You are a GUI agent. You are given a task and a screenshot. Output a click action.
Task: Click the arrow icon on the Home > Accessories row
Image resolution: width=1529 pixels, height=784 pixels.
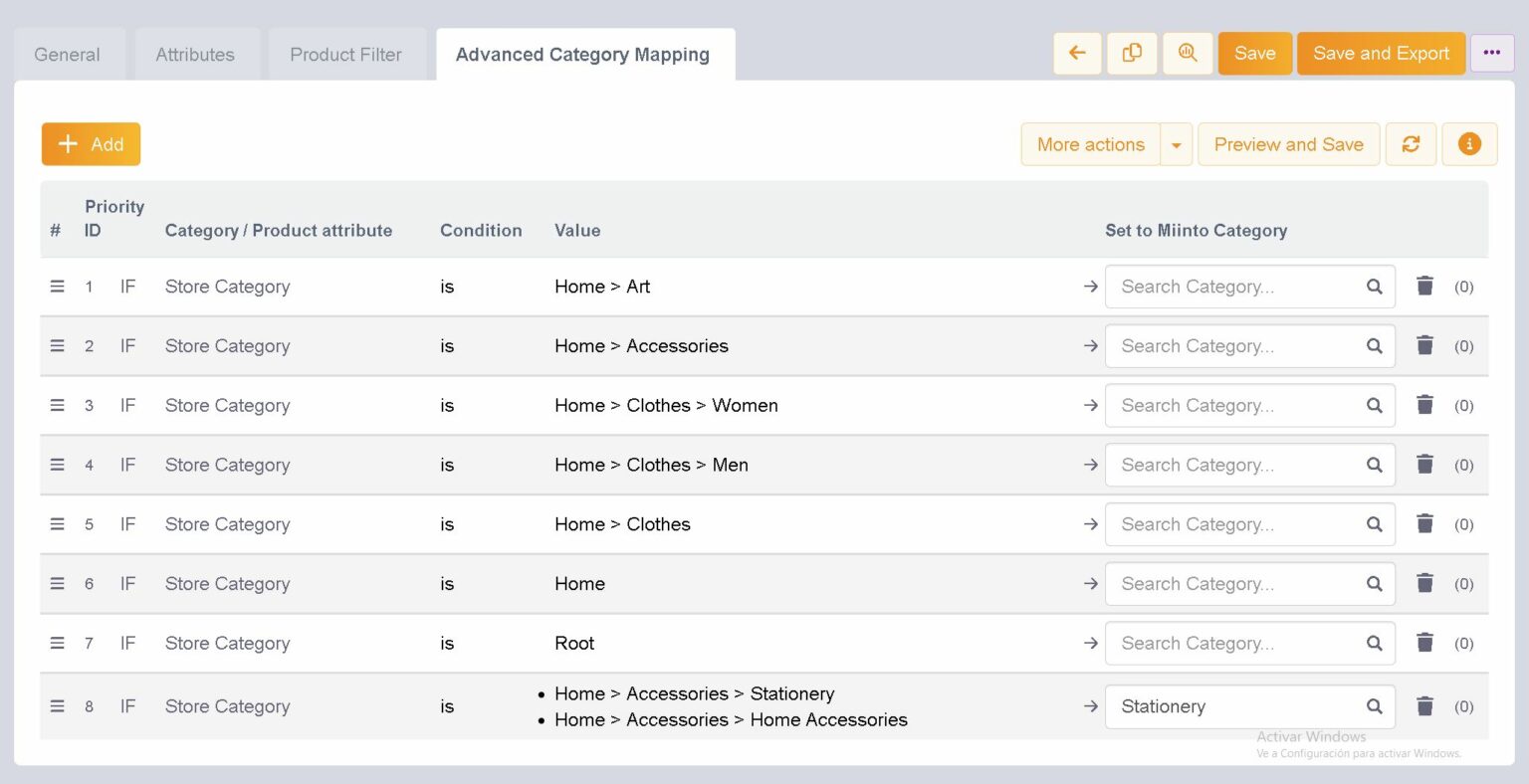[x=1090, y=345]
